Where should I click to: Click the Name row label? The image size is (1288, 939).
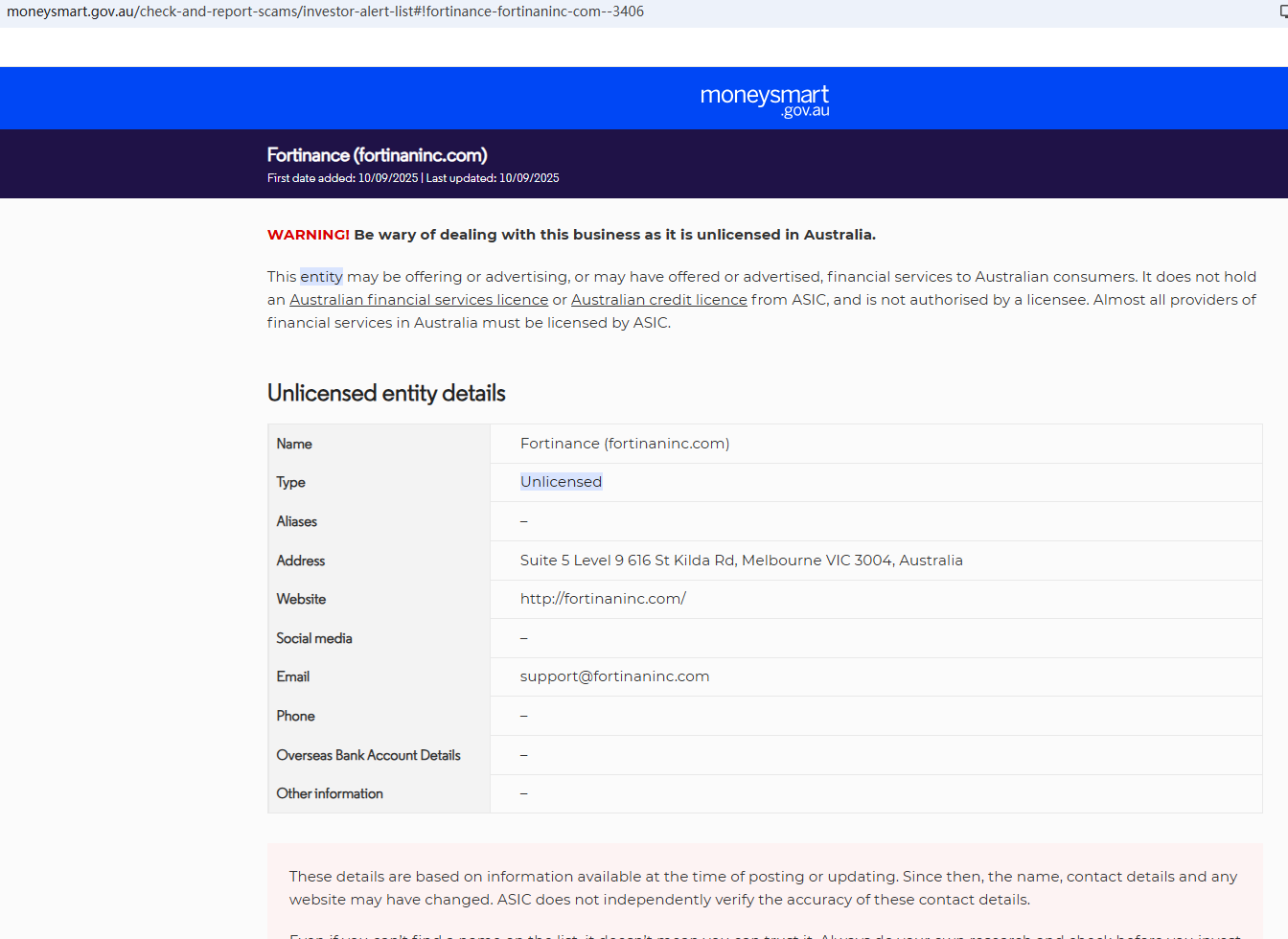pyautogui.click(x=294, y=444)
